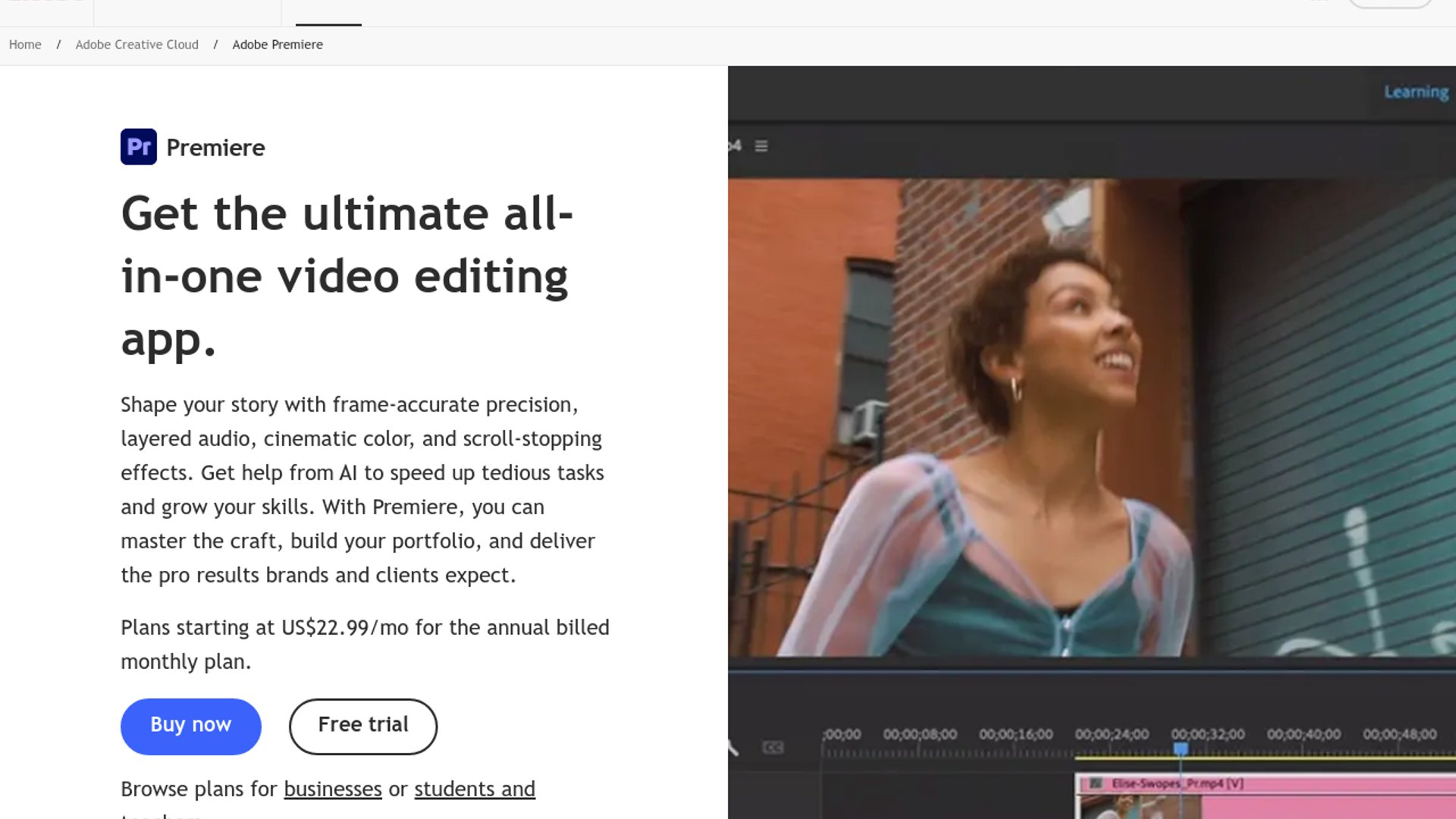Screen dimensions: 1456x819
Task: Open the panel hamburger menu icon
Action: pos(761,146)
